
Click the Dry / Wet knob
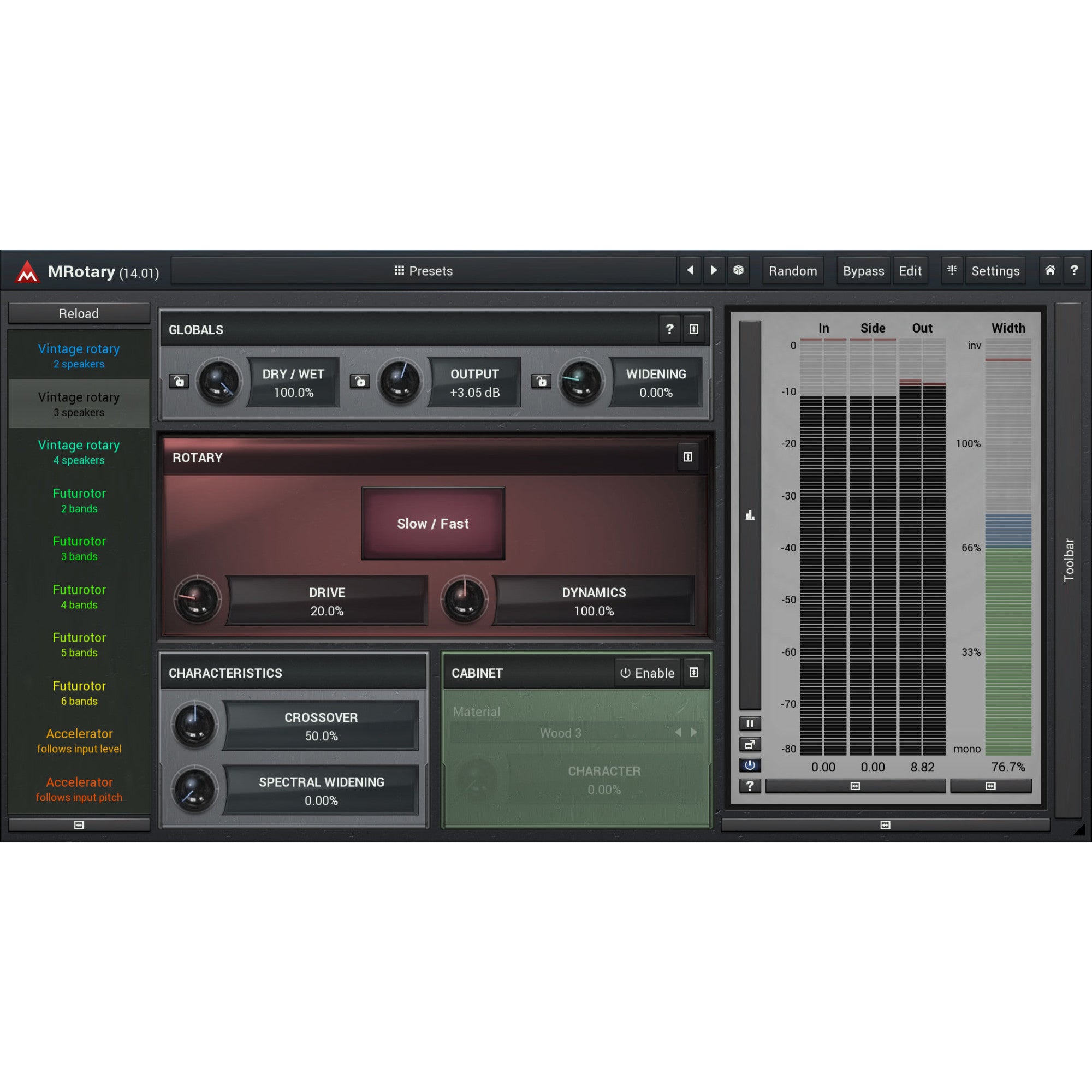[219, 382]
